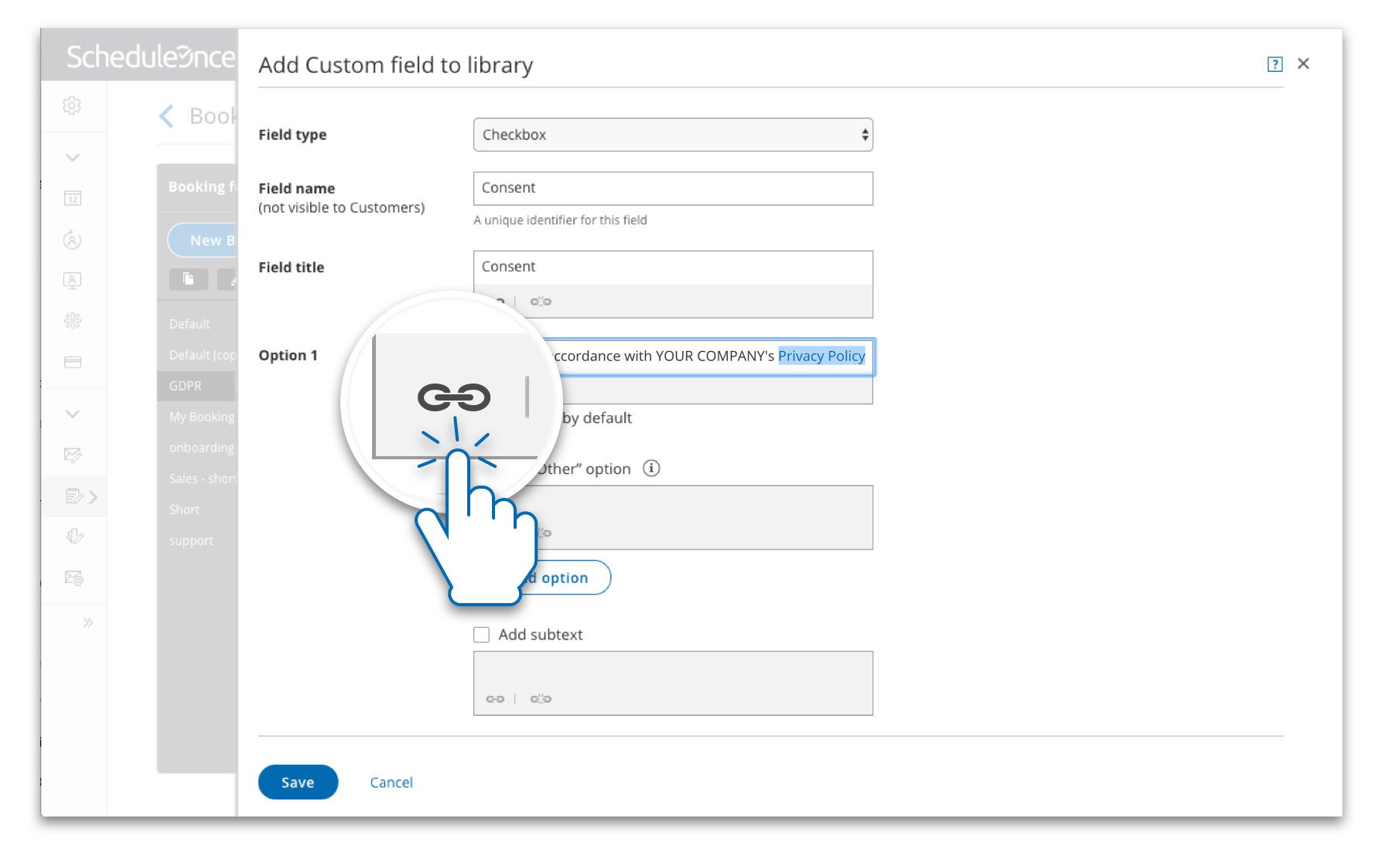Go back using the blue arrow
1400x866 pixels.
pyautogui.click(x=166, y=116)
